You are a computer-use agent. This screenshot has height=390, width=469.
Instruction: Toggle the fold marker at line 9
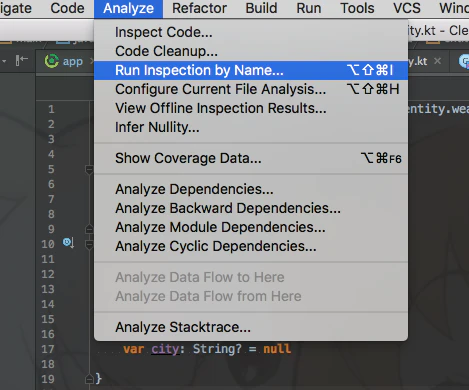pyautogui.click(x=89, y=229)
